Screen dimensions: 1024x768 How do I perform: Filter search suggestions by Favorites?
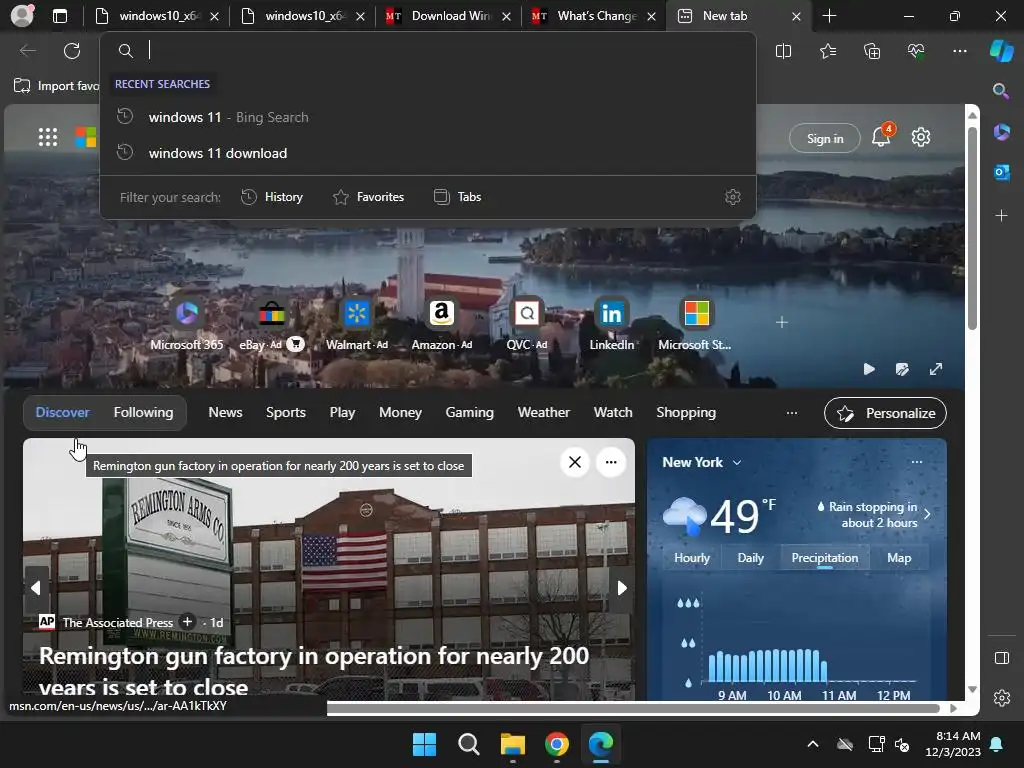368,197
